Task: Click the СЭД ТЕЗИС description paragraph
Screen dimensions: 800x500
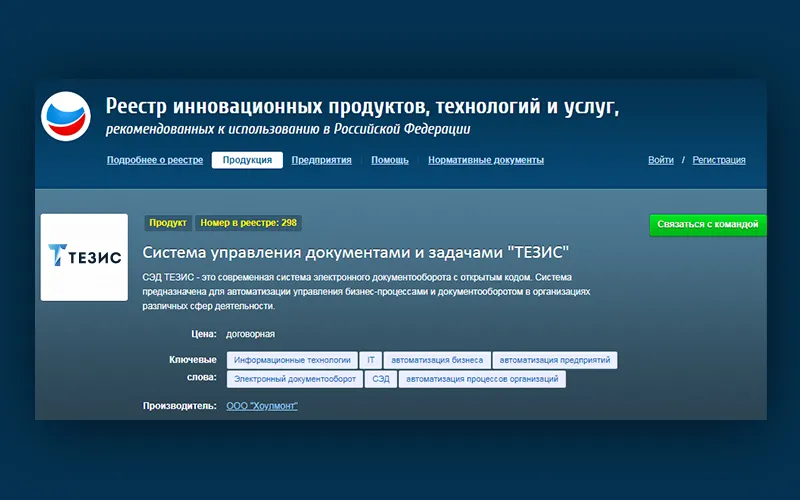Action: [366, 292]
